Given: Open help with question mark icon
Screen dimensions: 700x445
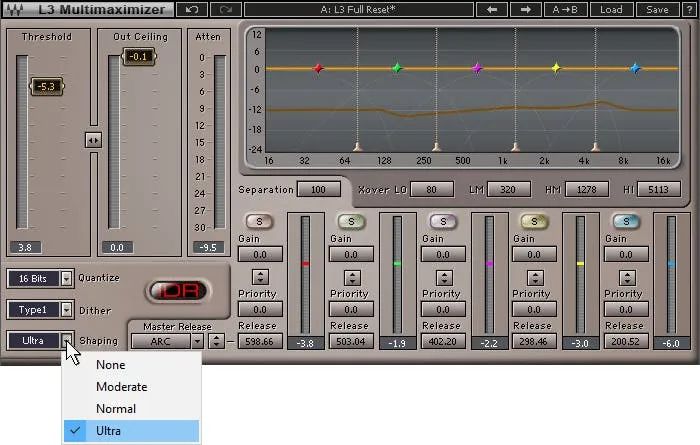Looking at the screenshot, I should [x=689, y=9].
